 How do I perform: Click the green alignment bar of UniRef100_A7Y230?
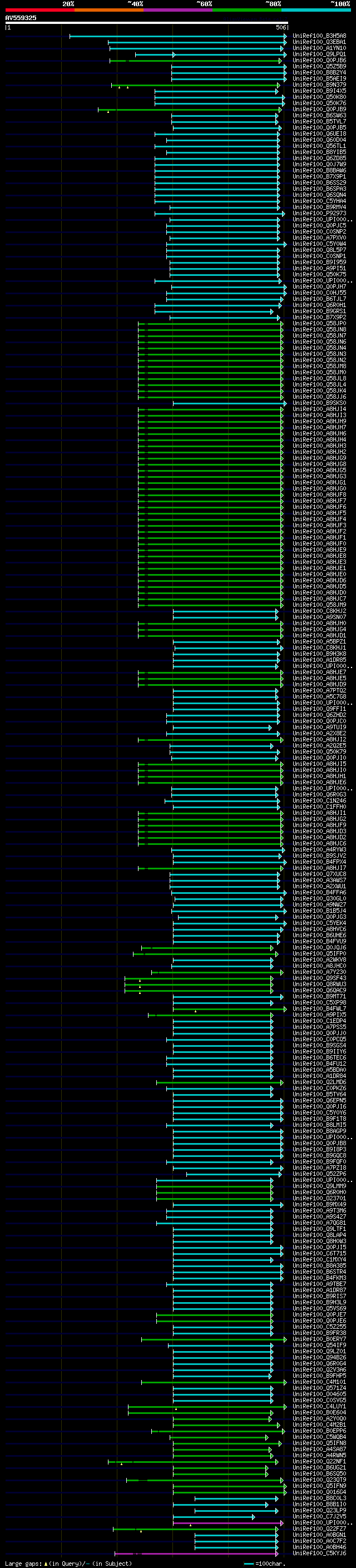pyautogui.click(x=217, y=972)
